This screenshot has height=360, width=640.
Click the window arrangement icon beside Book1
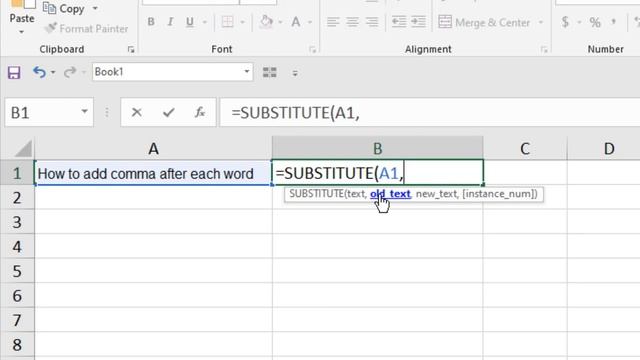coord(269,72)
